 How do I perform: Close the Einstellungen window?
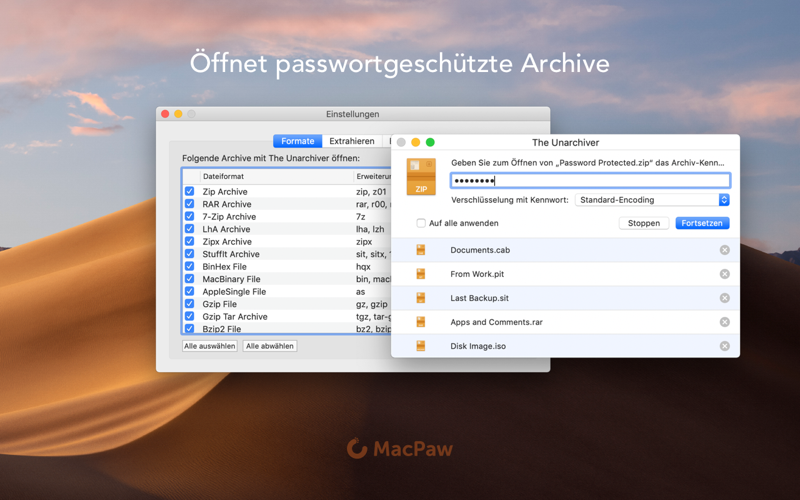165,114
